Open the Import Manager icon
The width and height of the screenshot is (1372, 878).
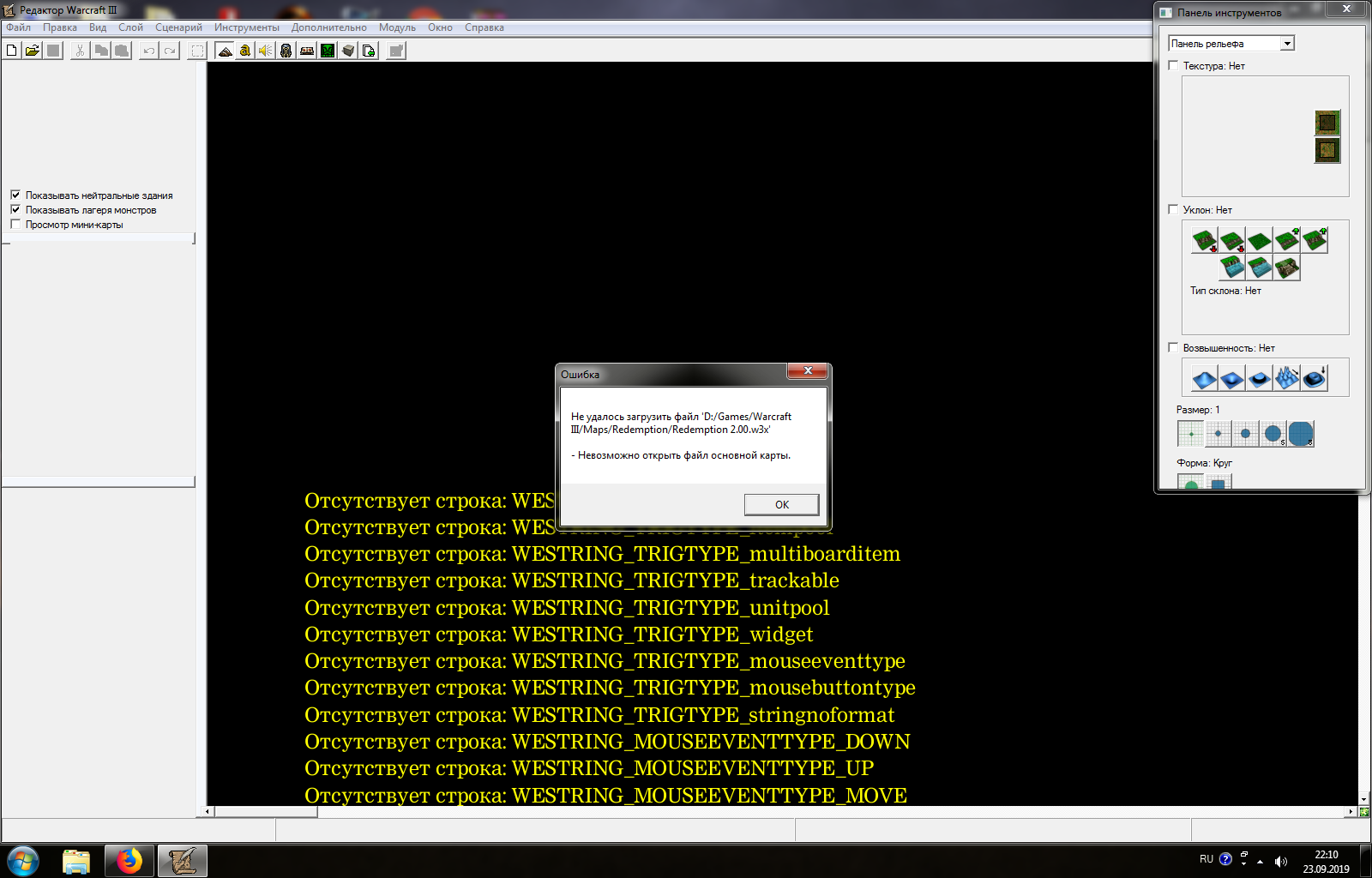(x=369, y=51)
